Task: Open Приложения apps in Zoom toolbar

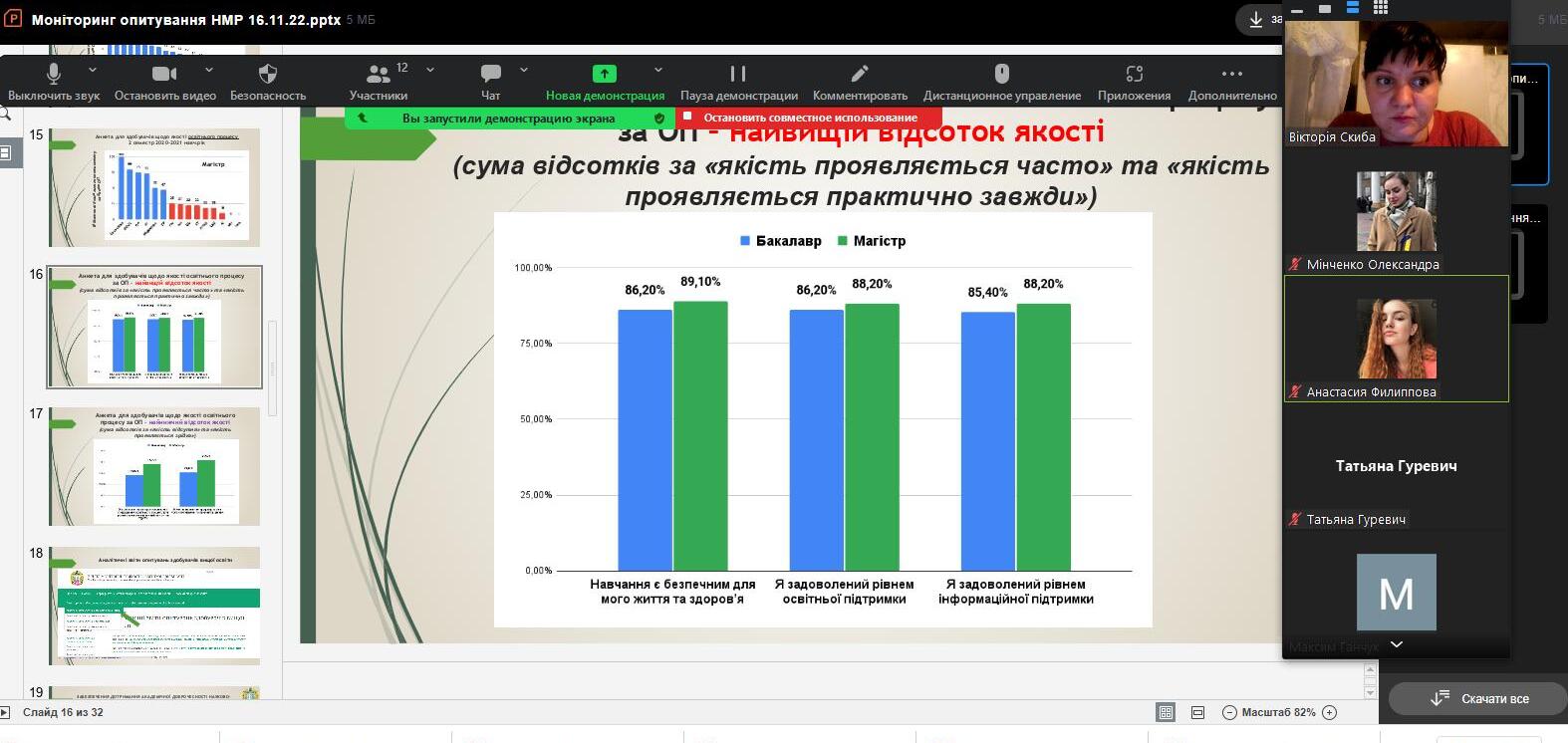Action: (1134, 82)
